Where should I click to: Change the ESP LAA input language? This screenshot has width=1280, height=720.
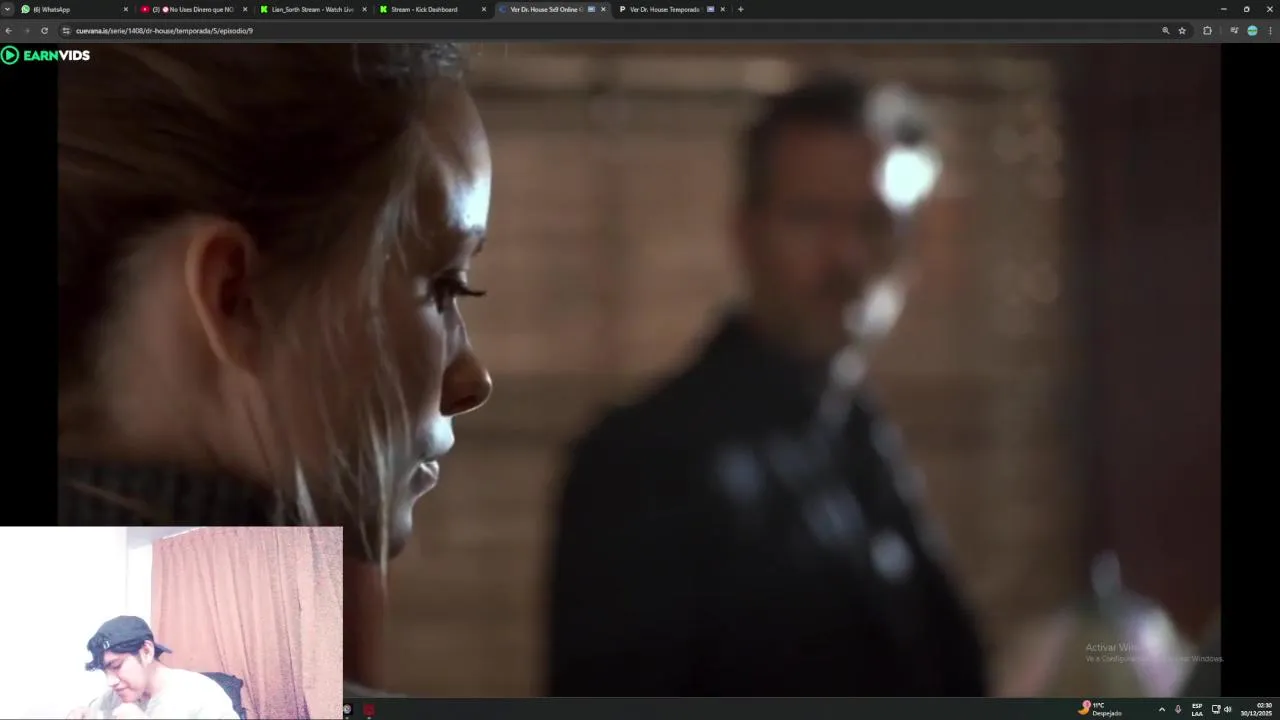[1197, 709]
